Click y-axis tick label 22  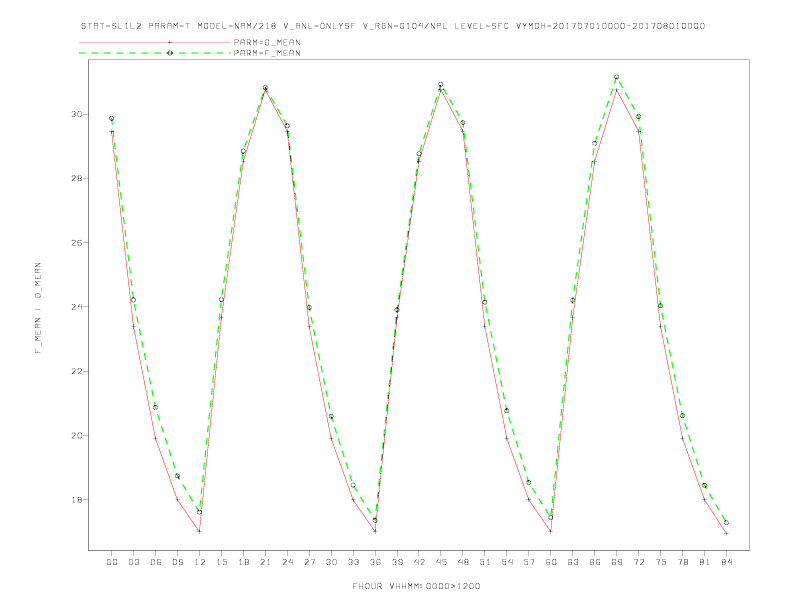76,371
